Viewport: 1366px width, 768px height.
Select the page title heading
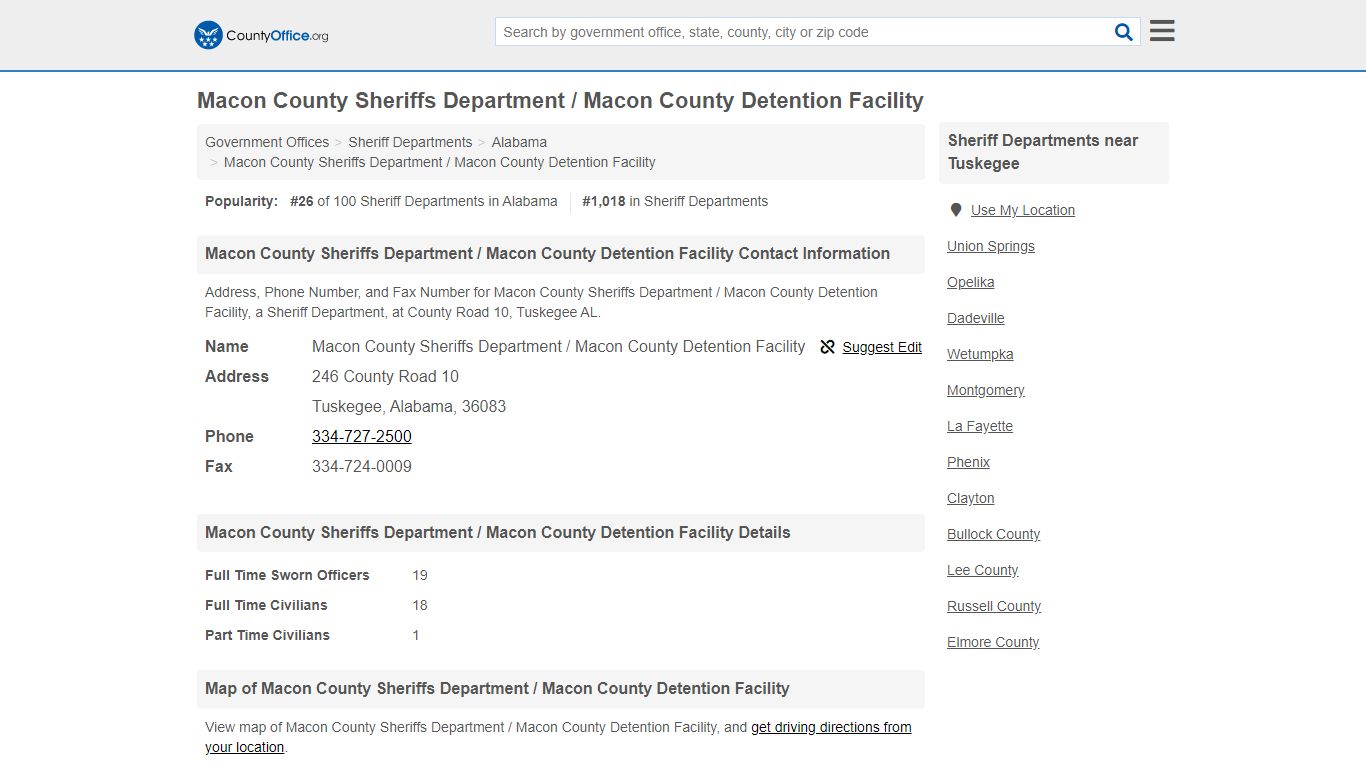560,100
